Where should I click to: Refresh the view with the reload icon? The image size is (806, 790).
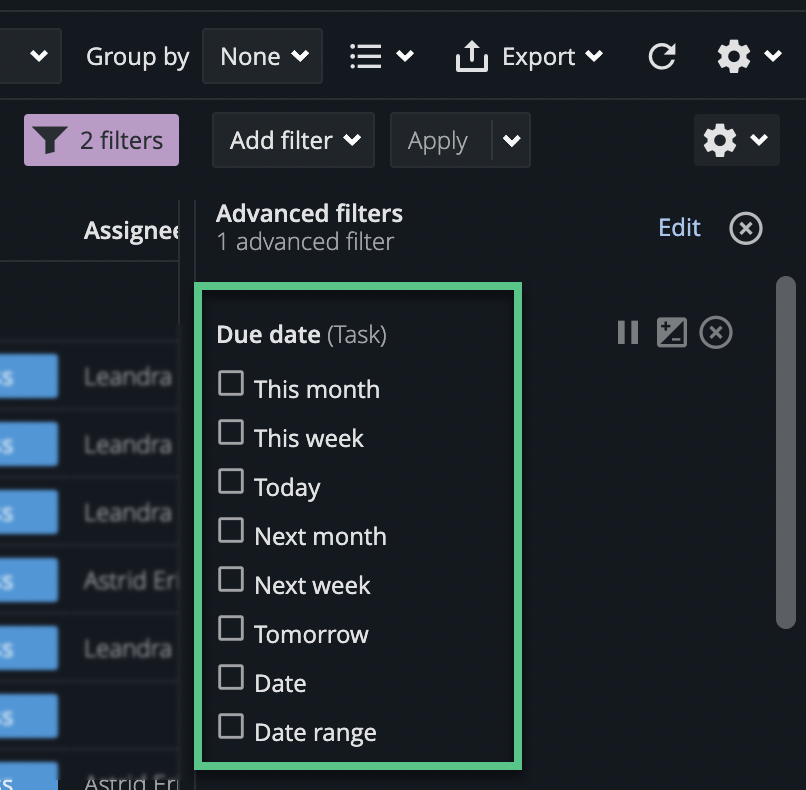pyautogui.click(x=662, y=56)
